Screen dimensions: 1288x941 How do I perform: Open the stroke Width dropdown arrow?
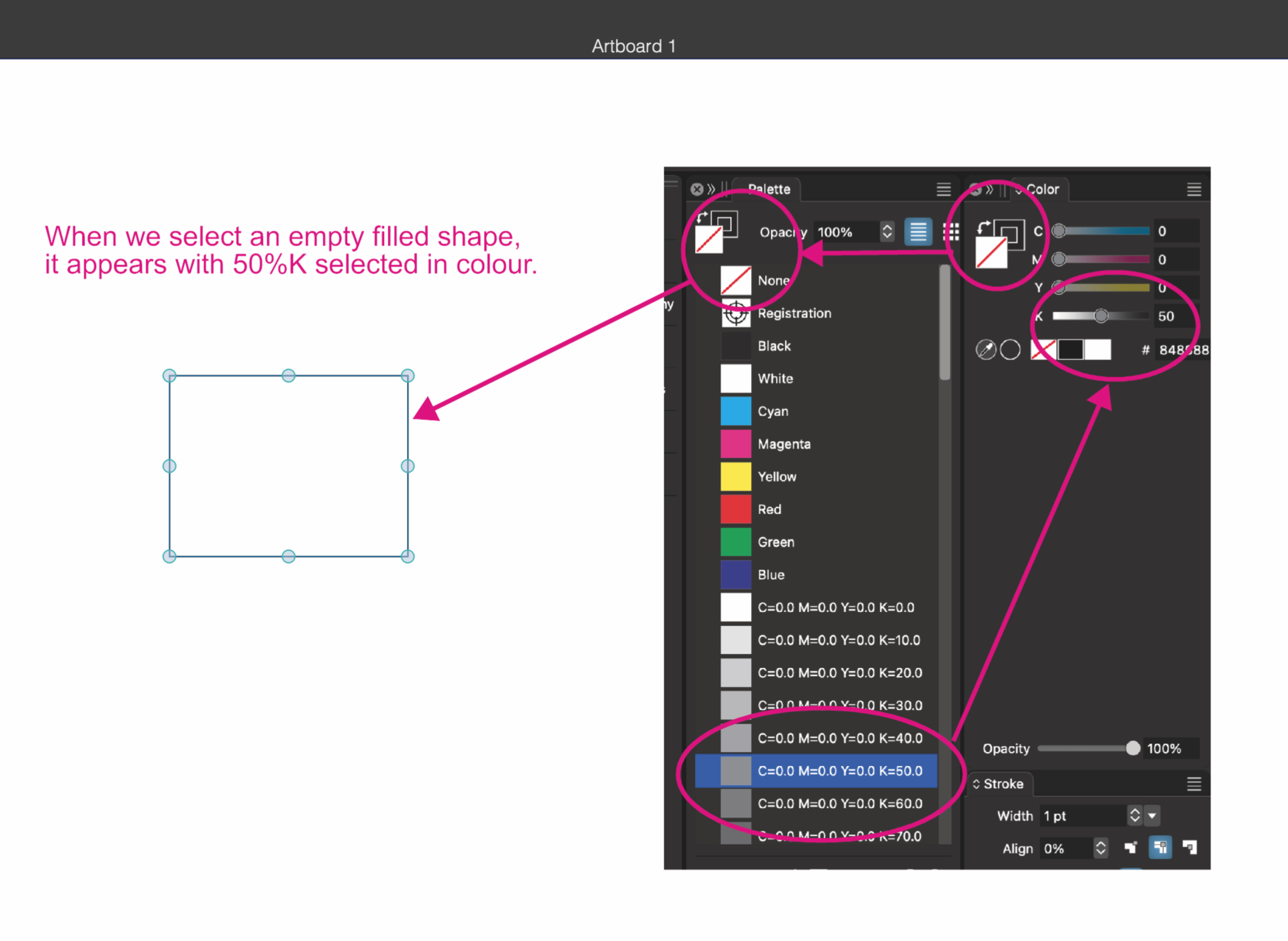[1152, 816]
